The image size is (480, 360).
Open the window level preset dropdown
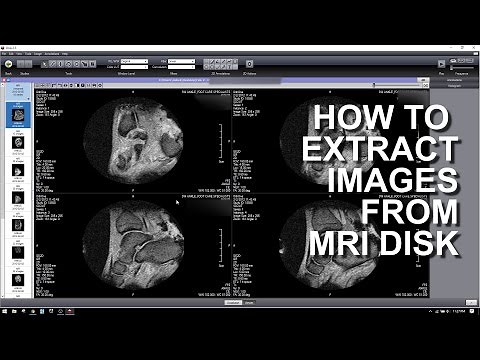134,61
